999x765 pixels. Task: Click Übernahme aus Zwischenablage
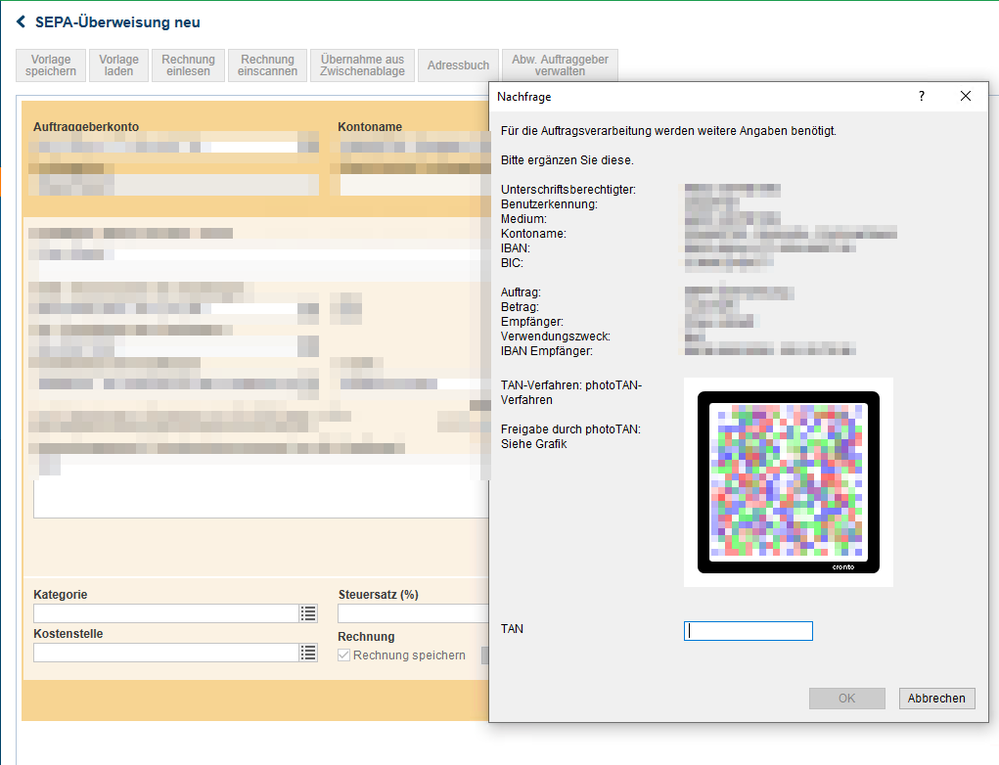click(363, 65)
